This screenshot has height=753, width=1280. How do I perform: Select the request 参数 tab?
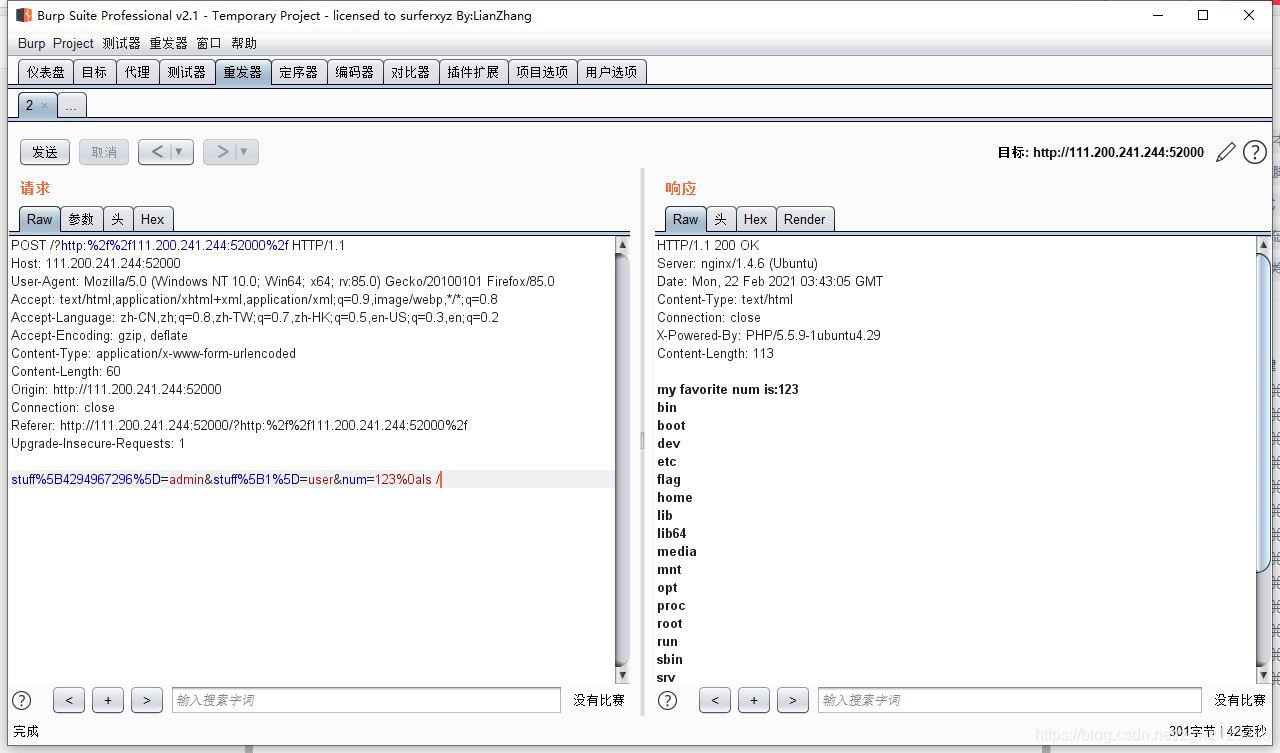81,219
